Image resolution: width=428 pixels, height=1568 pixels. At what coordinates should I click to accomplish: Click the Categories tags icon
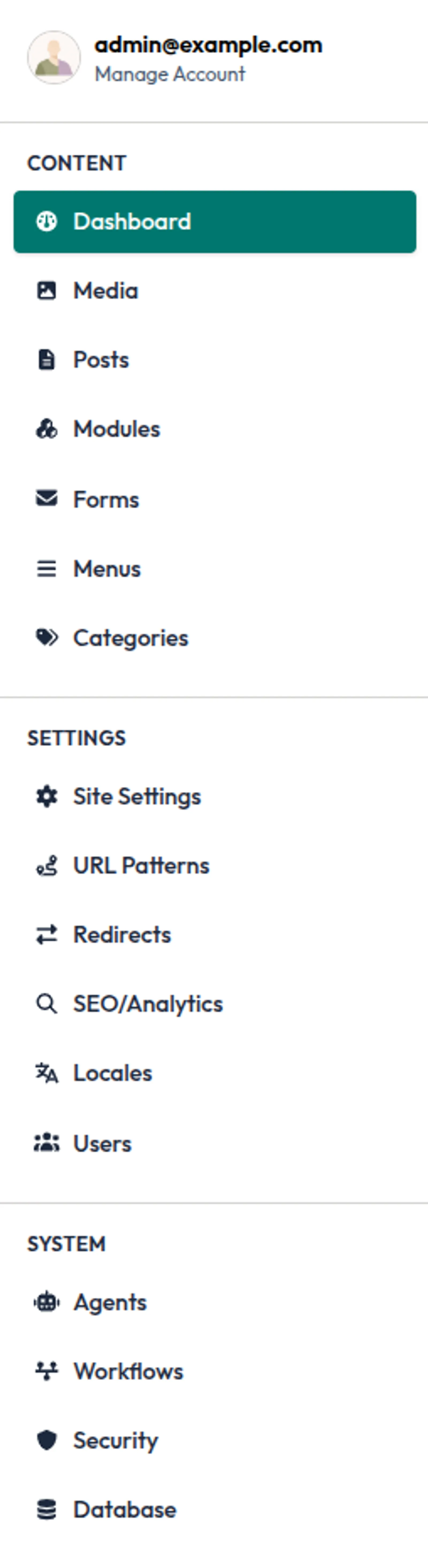[47, 638]
